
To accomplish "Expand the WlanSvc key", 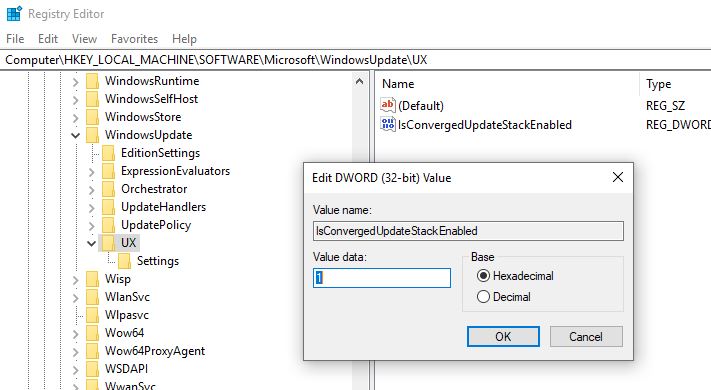I will click(x=76, y=298).
